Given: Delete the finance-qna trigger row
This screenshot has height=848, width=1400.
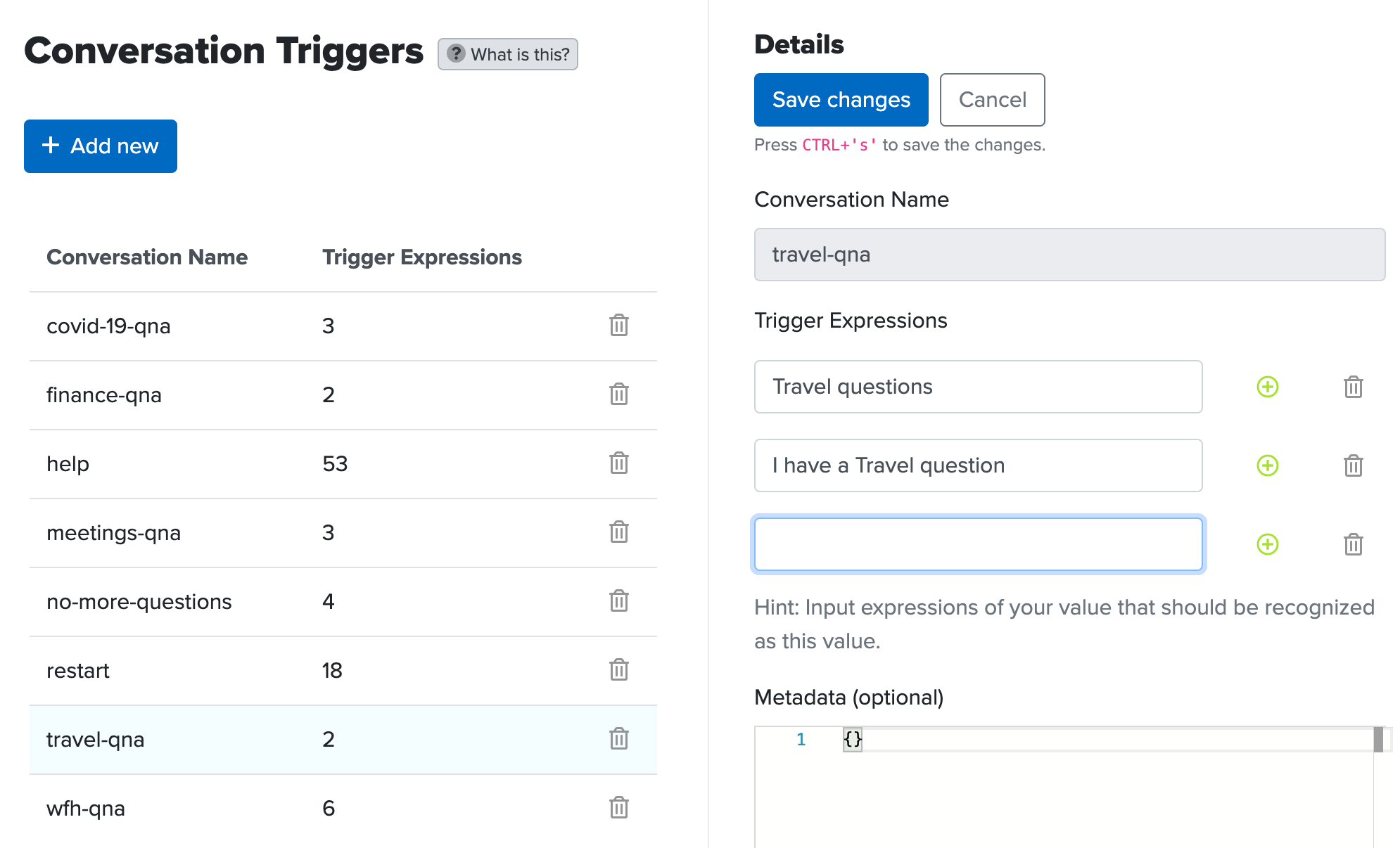Looking at the screenshot, I should coord(619,394).
